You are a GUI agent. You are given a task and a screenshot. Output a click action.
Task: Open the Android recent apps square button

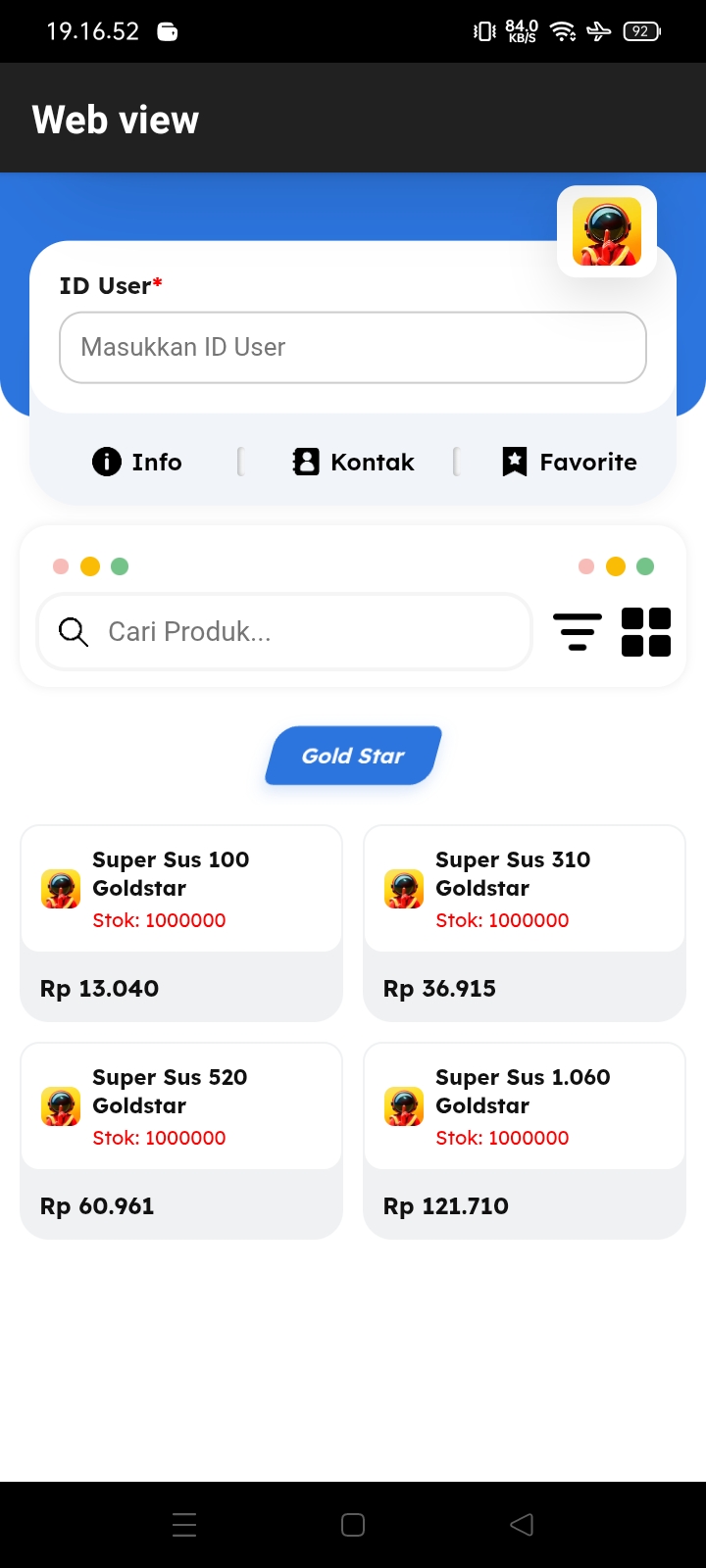point(353,1524)
